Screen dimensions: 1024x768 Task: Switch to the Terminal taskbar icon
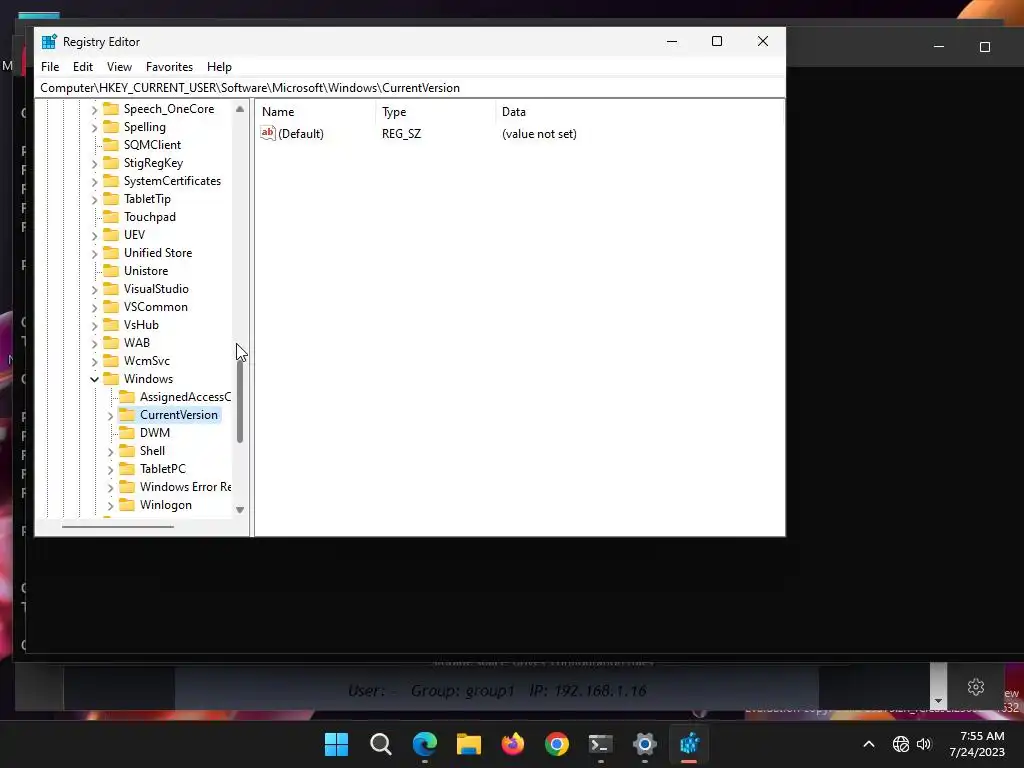coord(600,744)
